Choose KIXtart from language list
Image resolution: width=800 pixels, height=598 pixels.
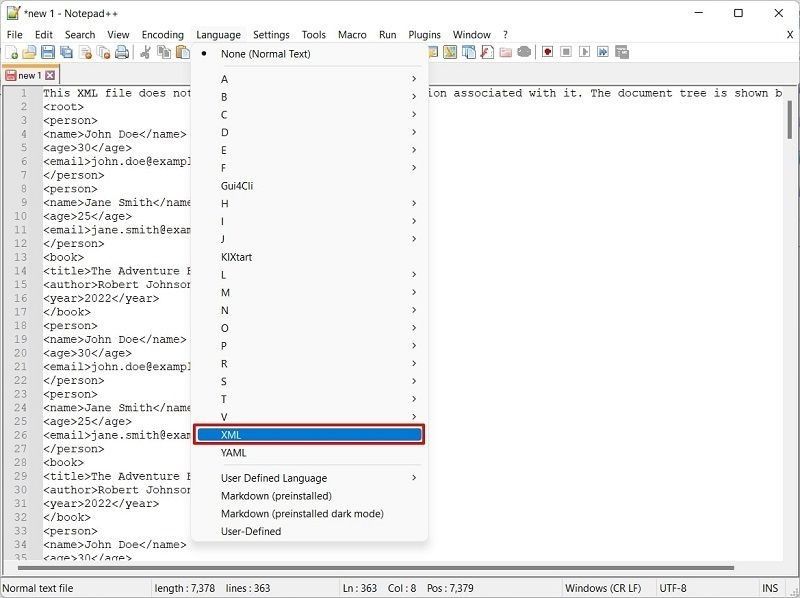(309, 257)
